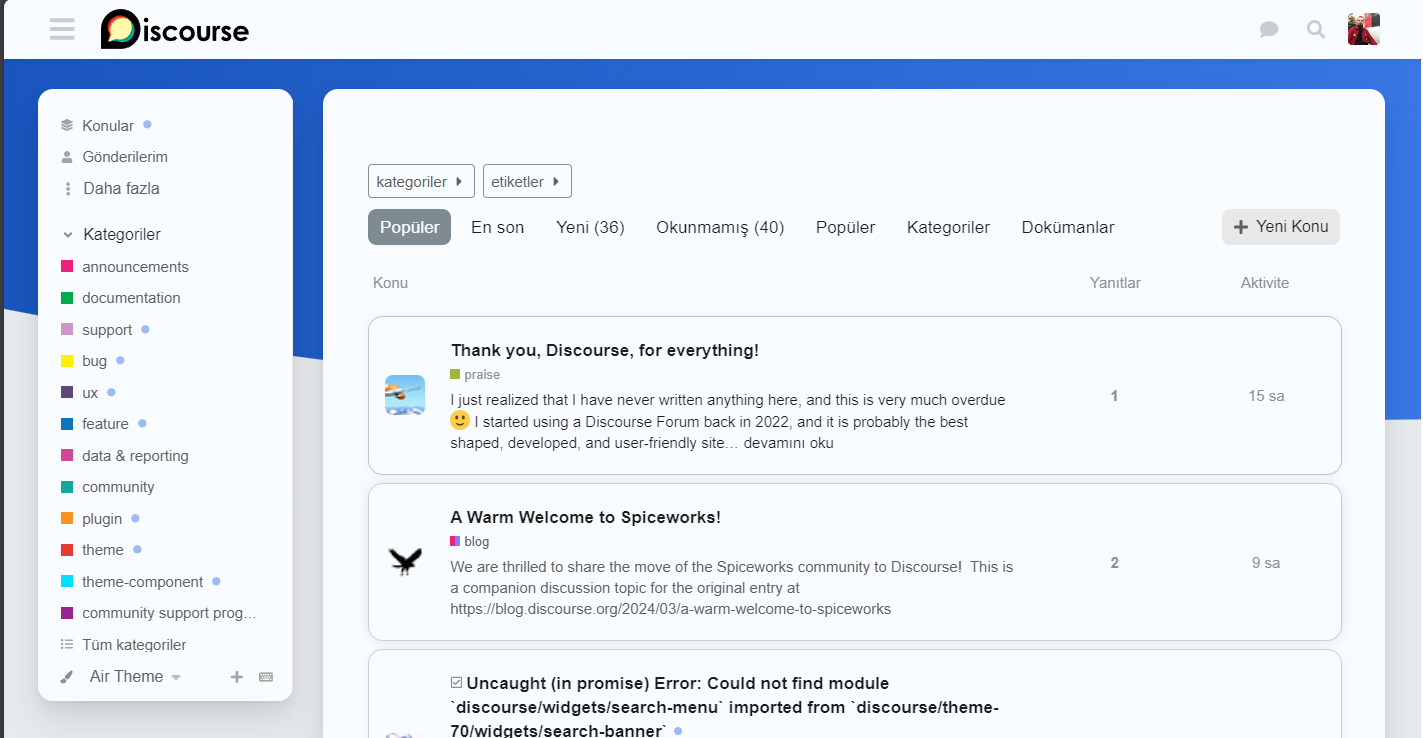Open the kategoriler filter dropdown
This screenshot has height=738, width=1423.
[421, 181]
